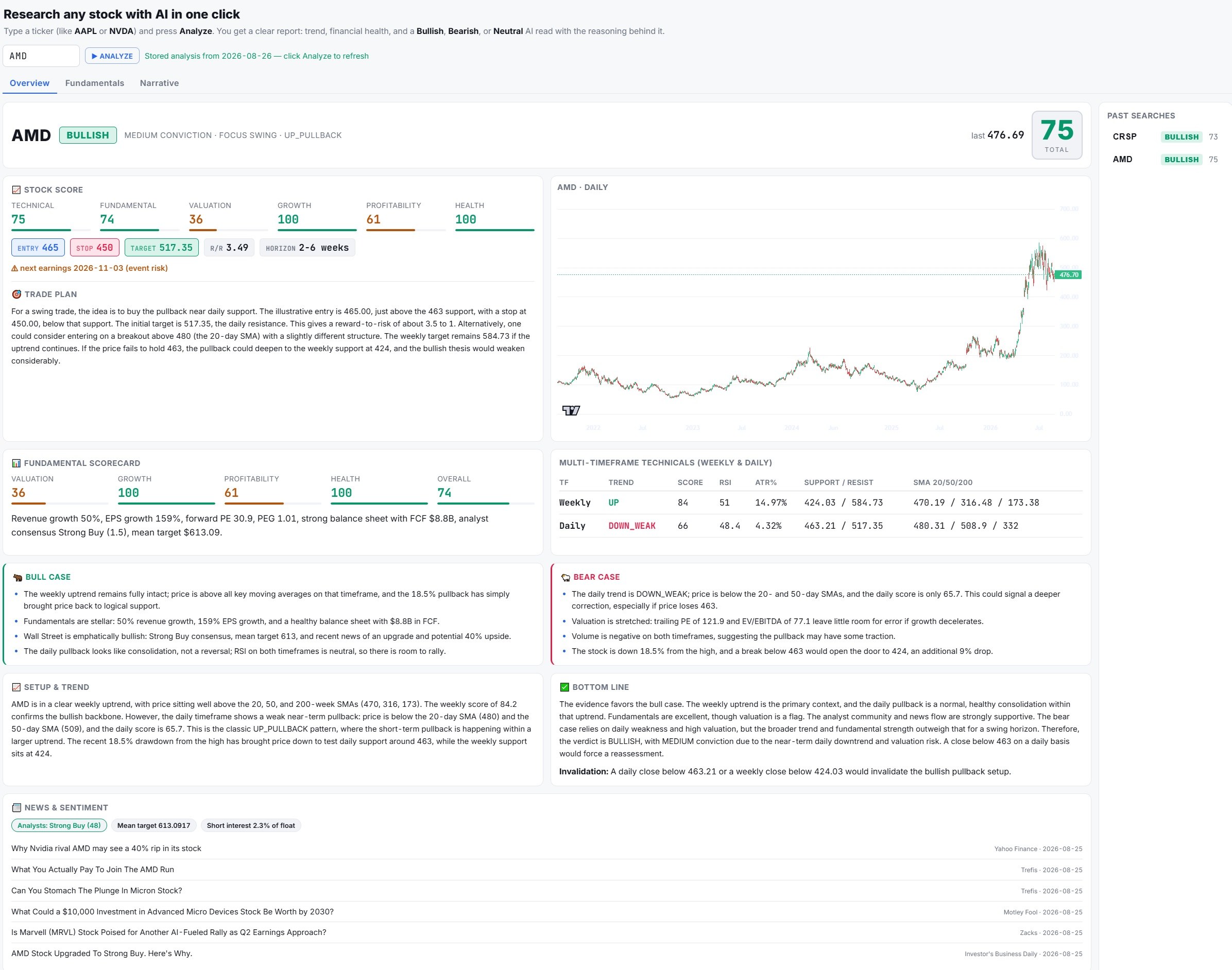Click the Analyze button
The height and width of the screenshot is (970, 1232).
(x=112, y=56)
